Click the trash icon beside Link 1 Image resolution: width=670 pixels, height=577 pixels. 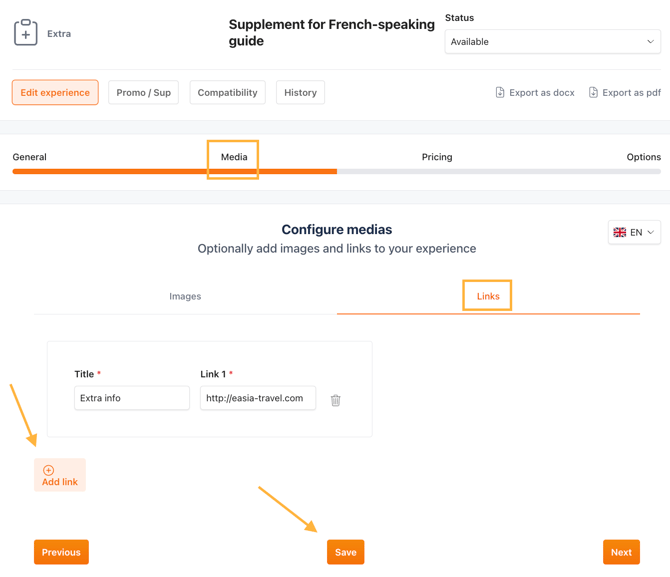coord(336,400)
